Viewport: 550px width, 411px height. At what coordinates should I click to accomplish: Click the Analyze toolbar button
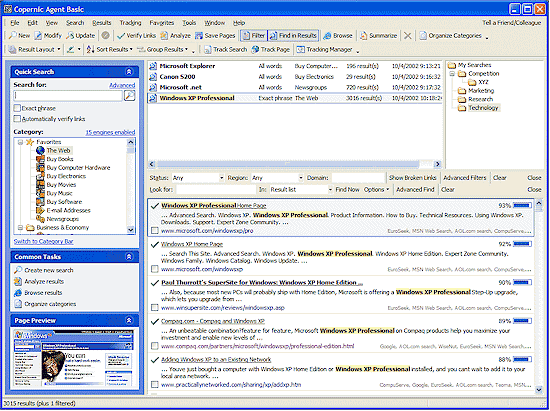pos(175,35)
